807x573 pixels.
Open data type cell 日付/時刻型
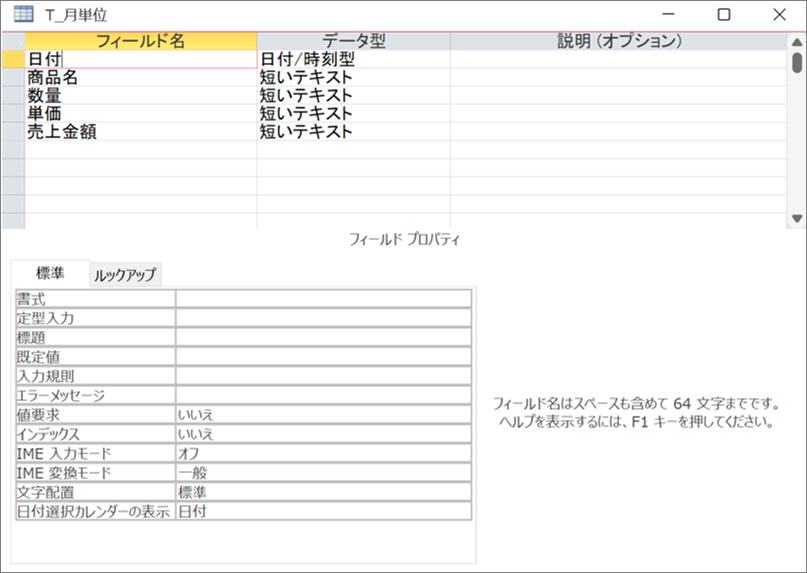354,59
